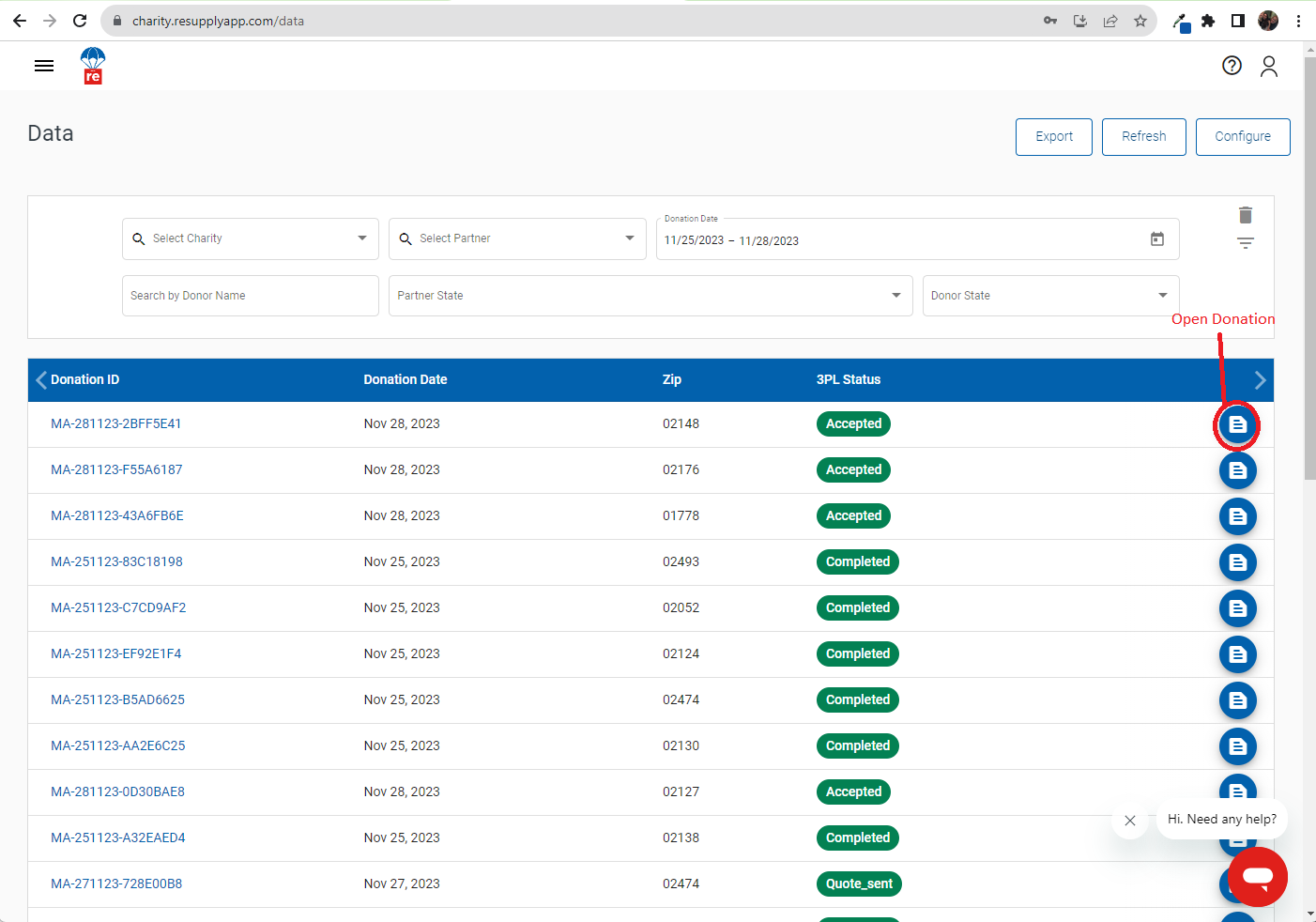
Task: Click the help question mark icon
Action: click(x=1232, y=66)
